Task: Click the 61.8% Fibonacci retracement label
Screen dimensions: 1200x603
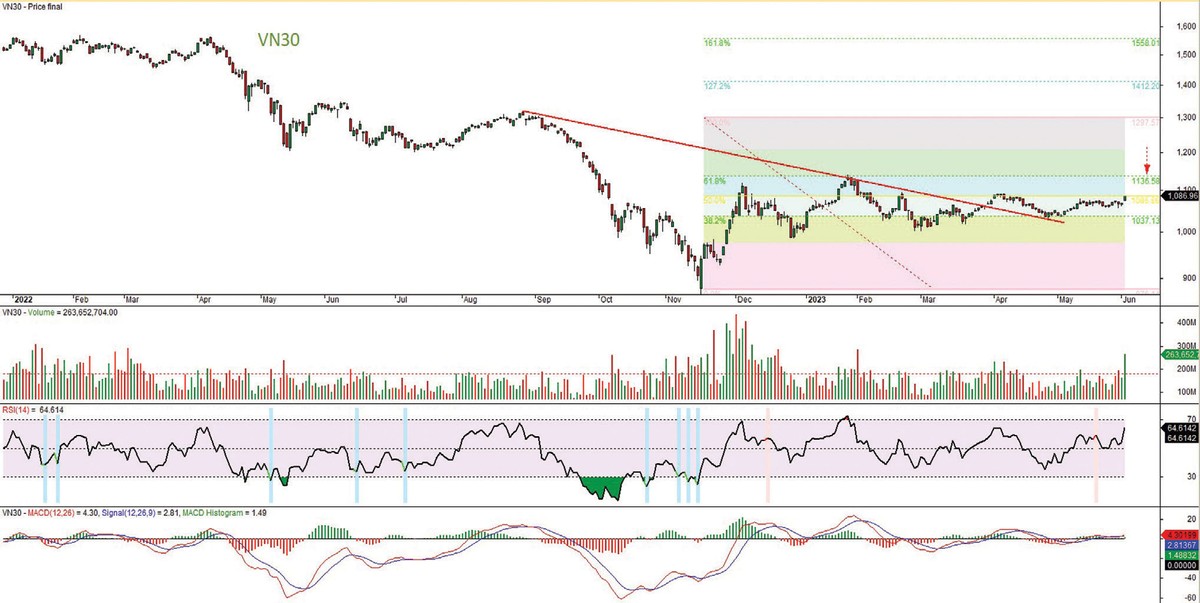Action: [714, 181]
